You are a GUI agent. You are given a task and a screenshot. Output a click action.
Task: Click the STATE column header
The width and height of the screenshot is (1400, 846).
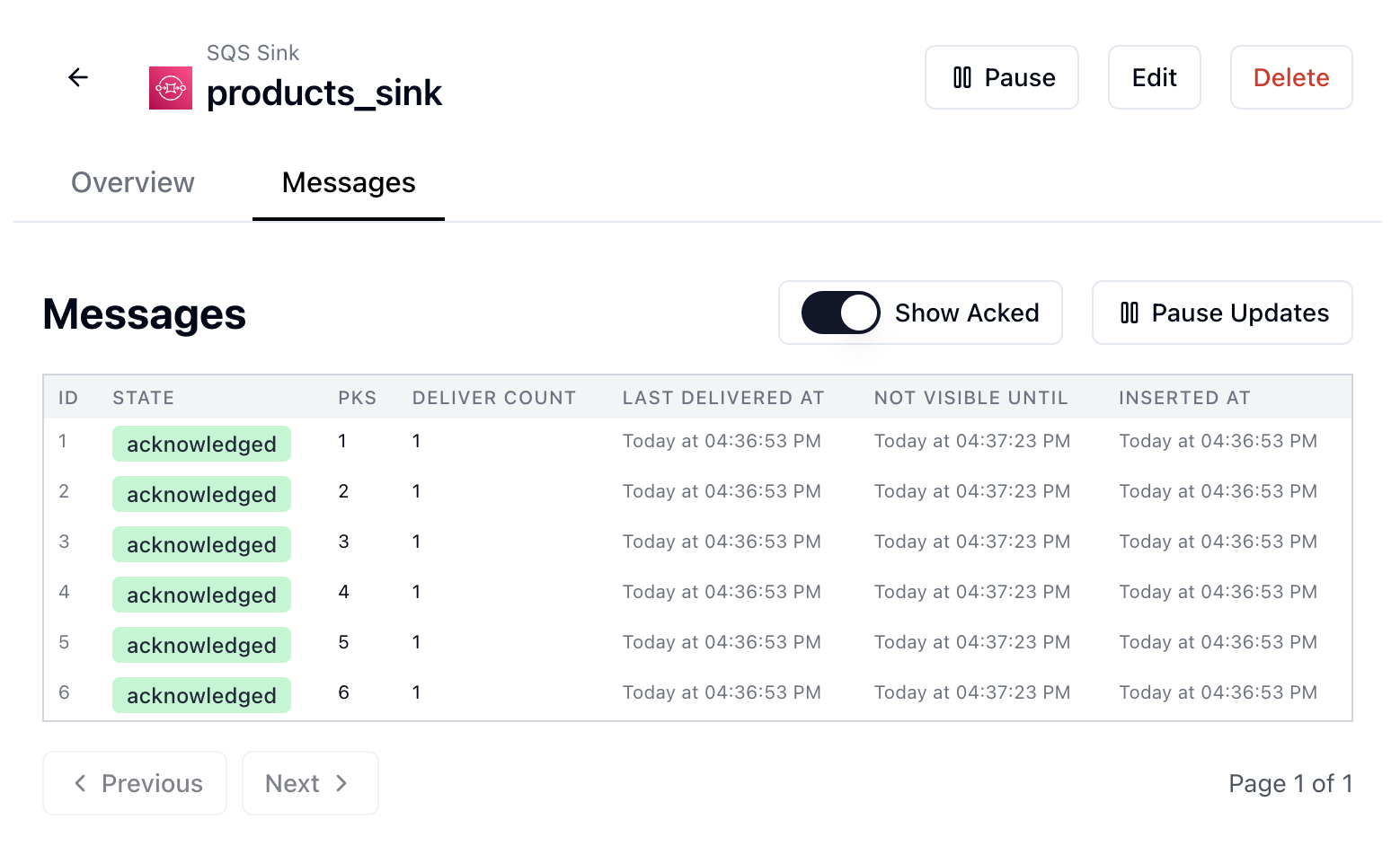[x=143, y=397]
